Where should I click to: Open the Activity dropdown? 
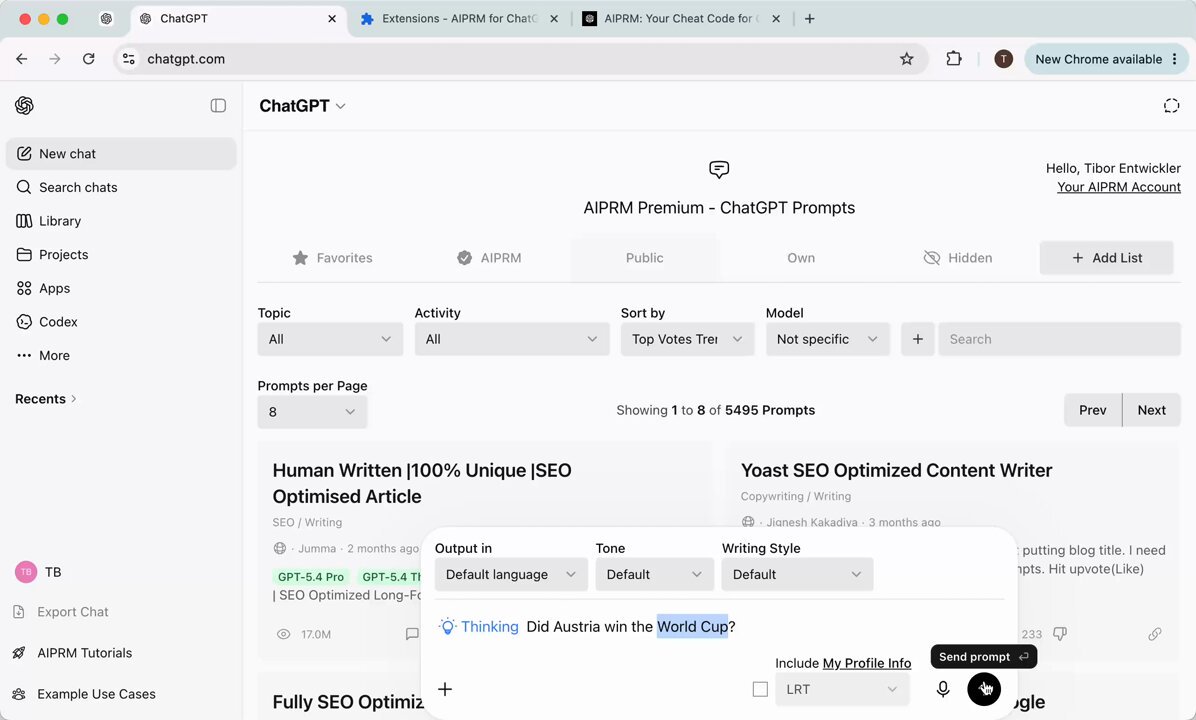(512, 339)
